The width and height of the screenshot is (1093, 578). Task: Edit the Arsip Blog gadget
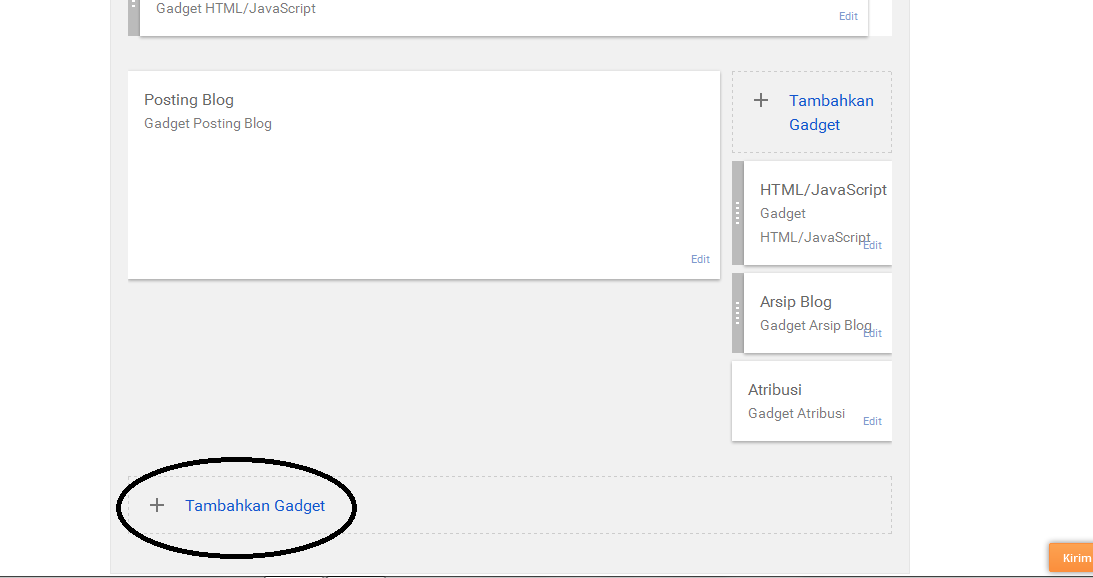pyautogui.click(x=873, y=333)
